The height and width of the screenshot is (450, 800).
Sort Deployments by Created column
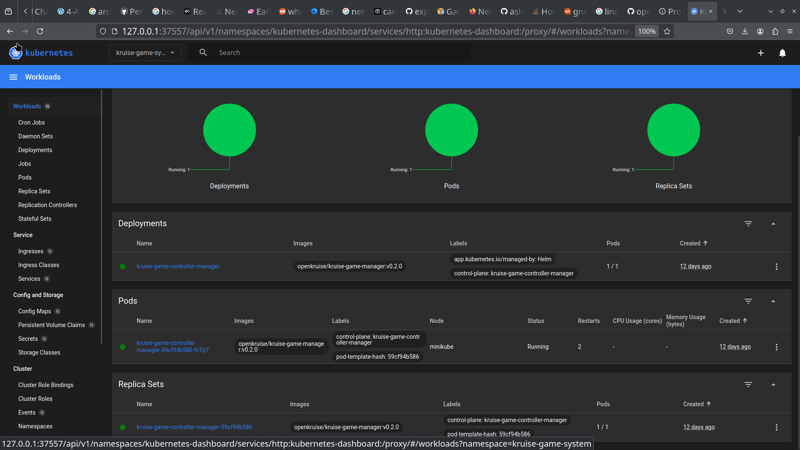tap(690, 243)
